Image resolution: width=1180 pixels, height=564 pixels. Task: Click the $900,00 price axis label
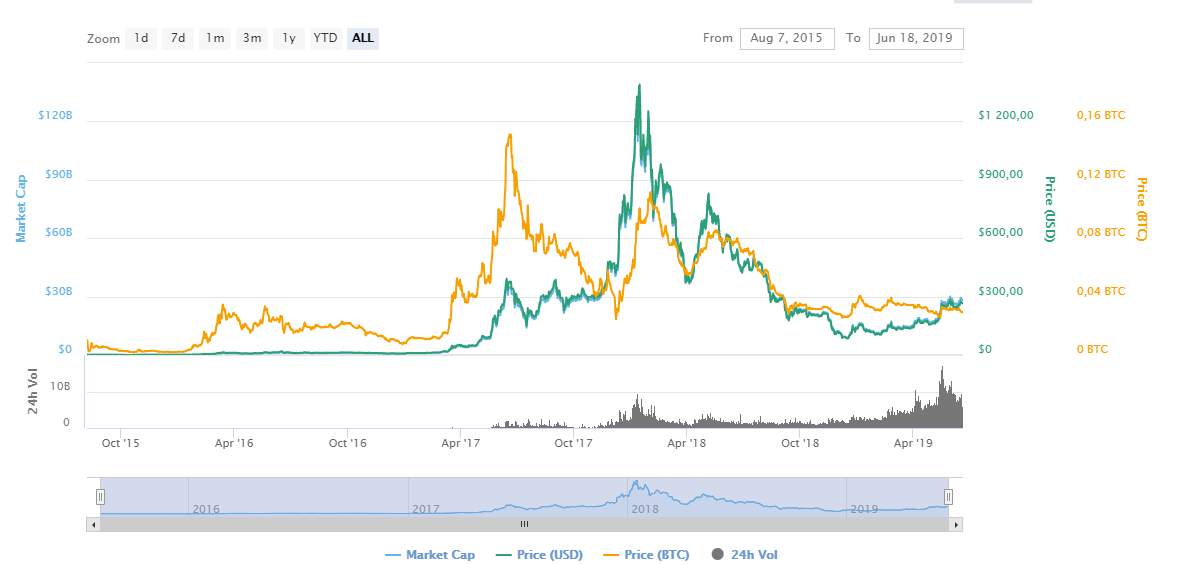coord(1000,174)
